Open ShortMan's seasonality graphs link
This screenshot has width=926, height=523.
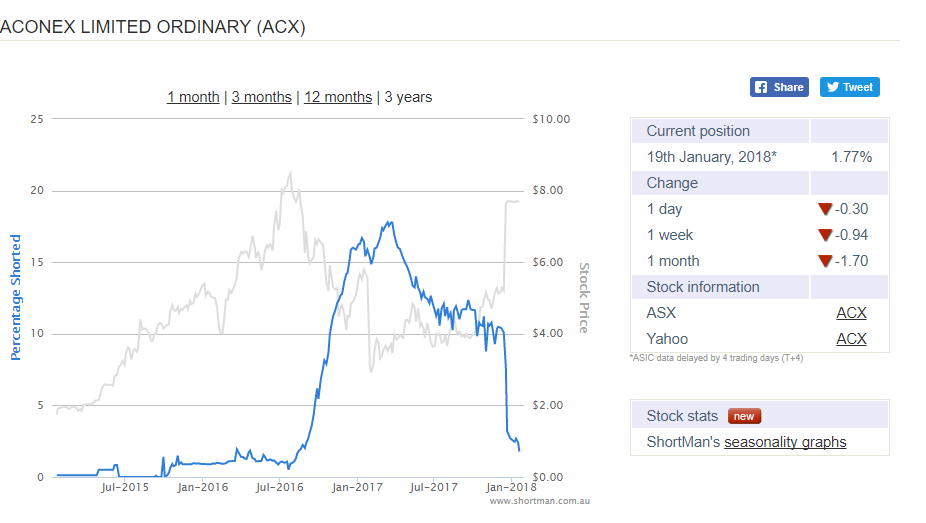point(785,442)
